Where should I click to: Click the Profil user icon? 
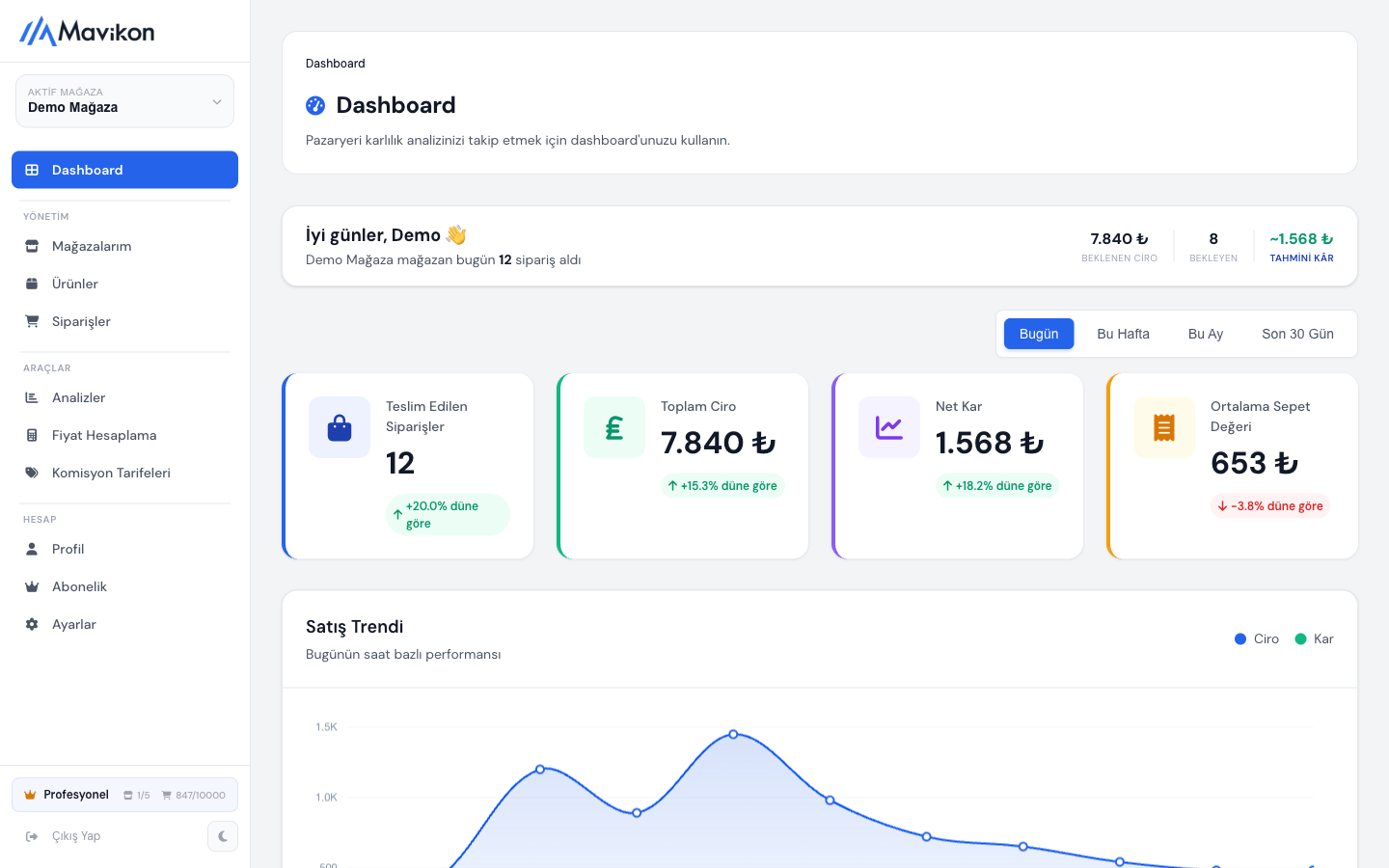point(33,549)
